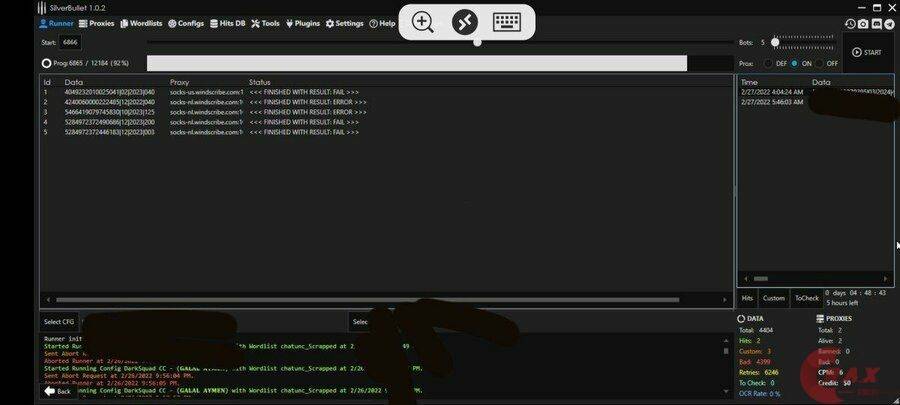Click the '5 hours left' time estimate
Viewport: 900px width, 405px height.
point(842,303)
